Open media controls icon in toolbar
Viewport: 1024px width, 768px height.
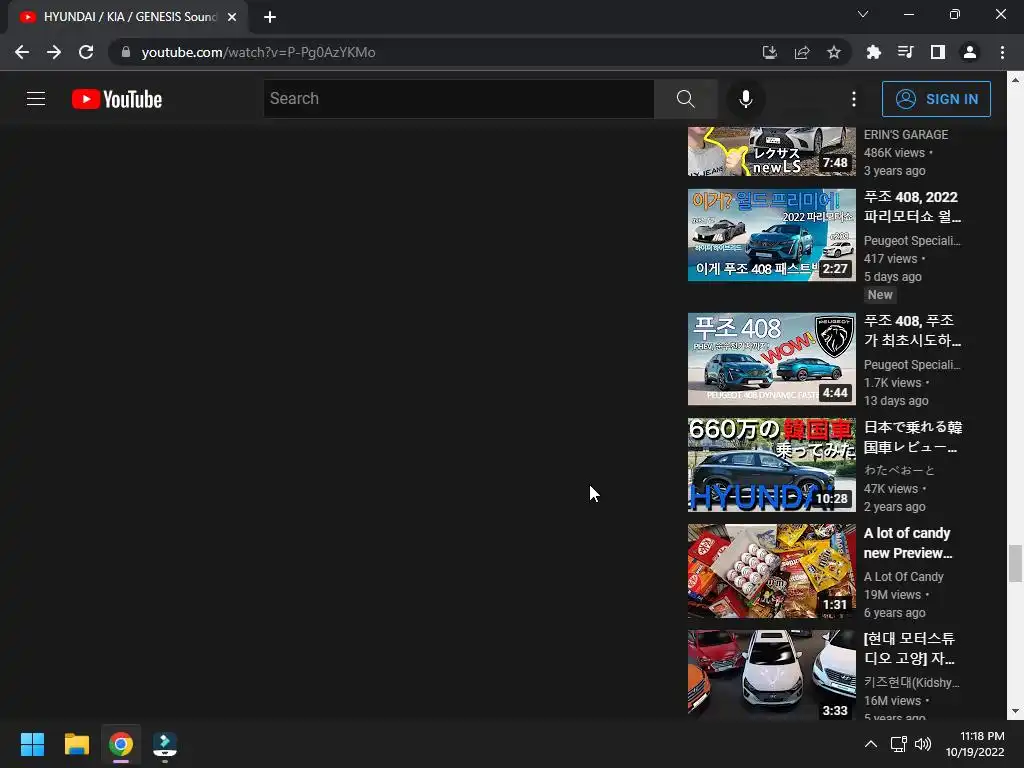pyautogui.click(x=905, y=52)
